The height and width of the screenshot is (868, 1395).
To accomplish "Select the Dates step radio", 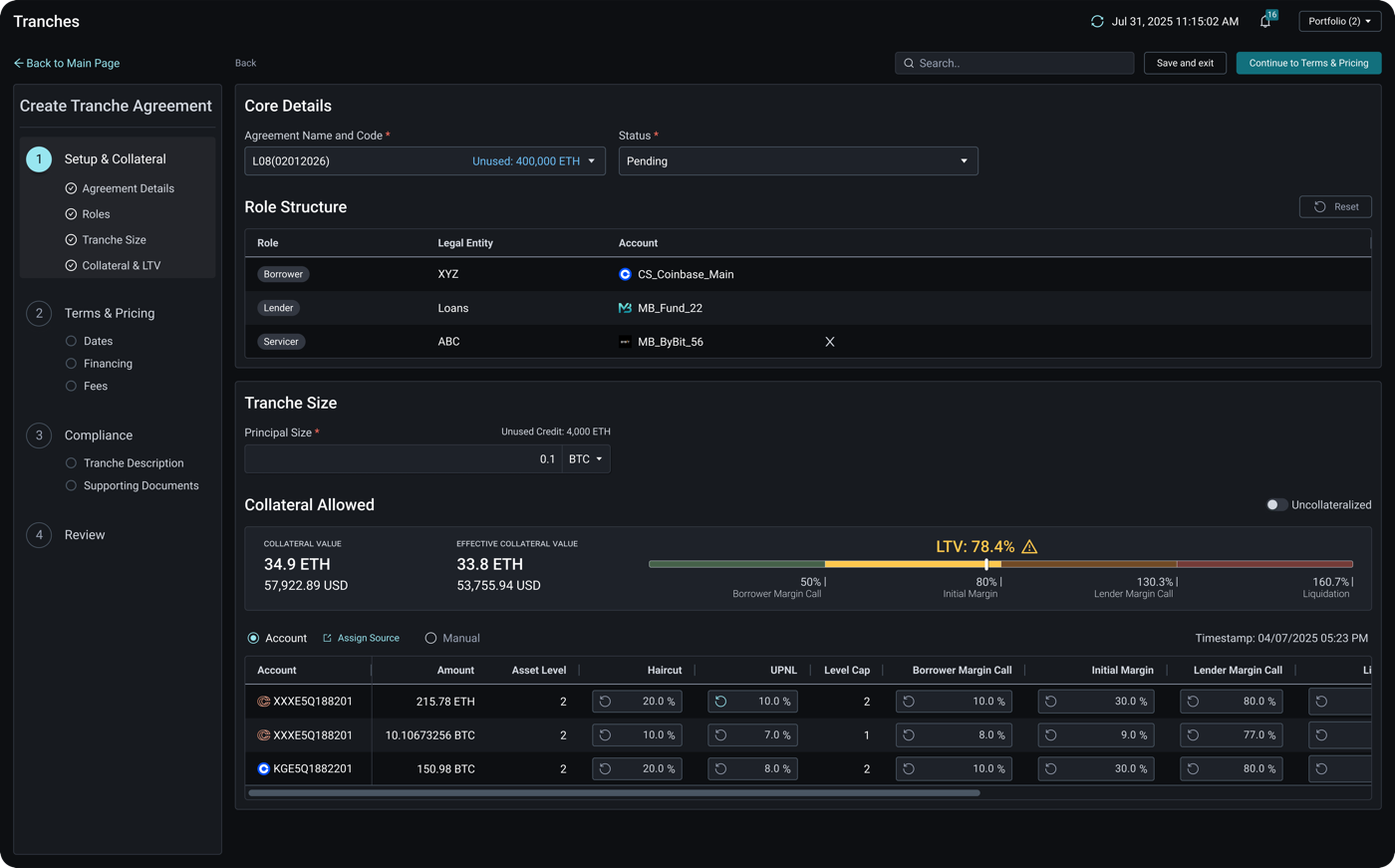I will [71, 341].
